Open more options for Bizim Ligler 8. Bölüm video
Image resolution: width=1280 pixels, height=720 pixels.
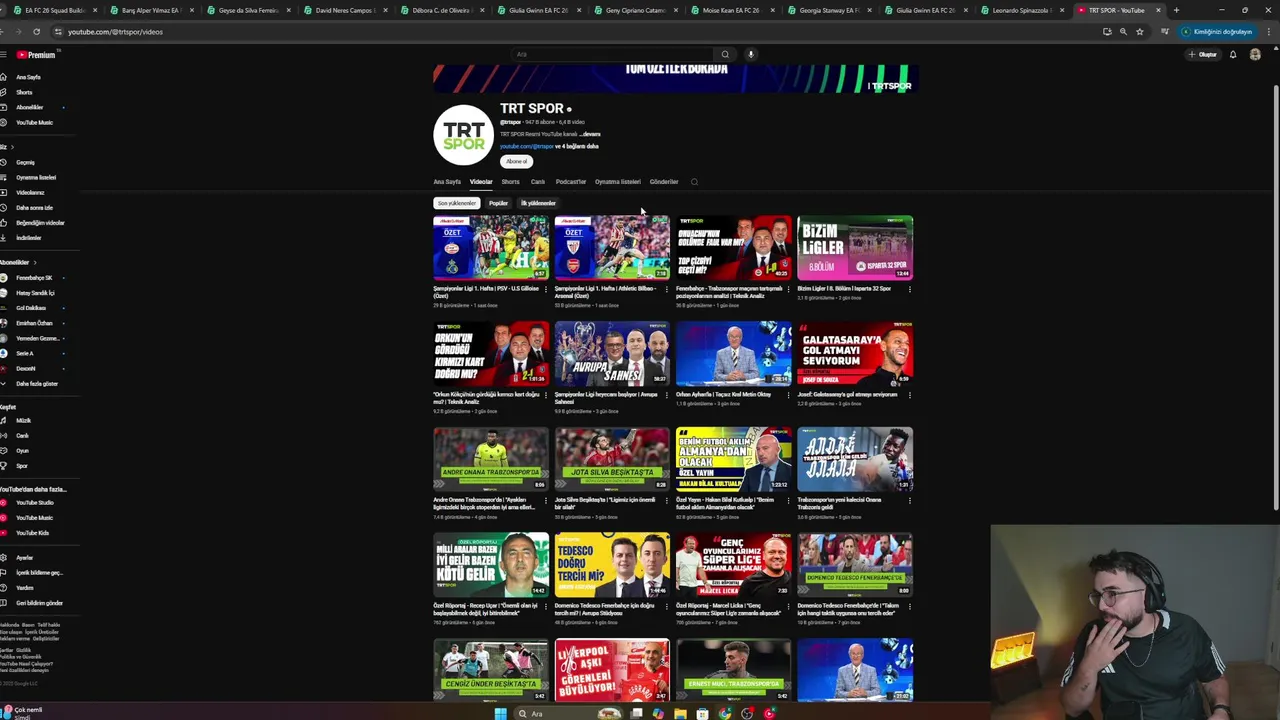[909, 289]
